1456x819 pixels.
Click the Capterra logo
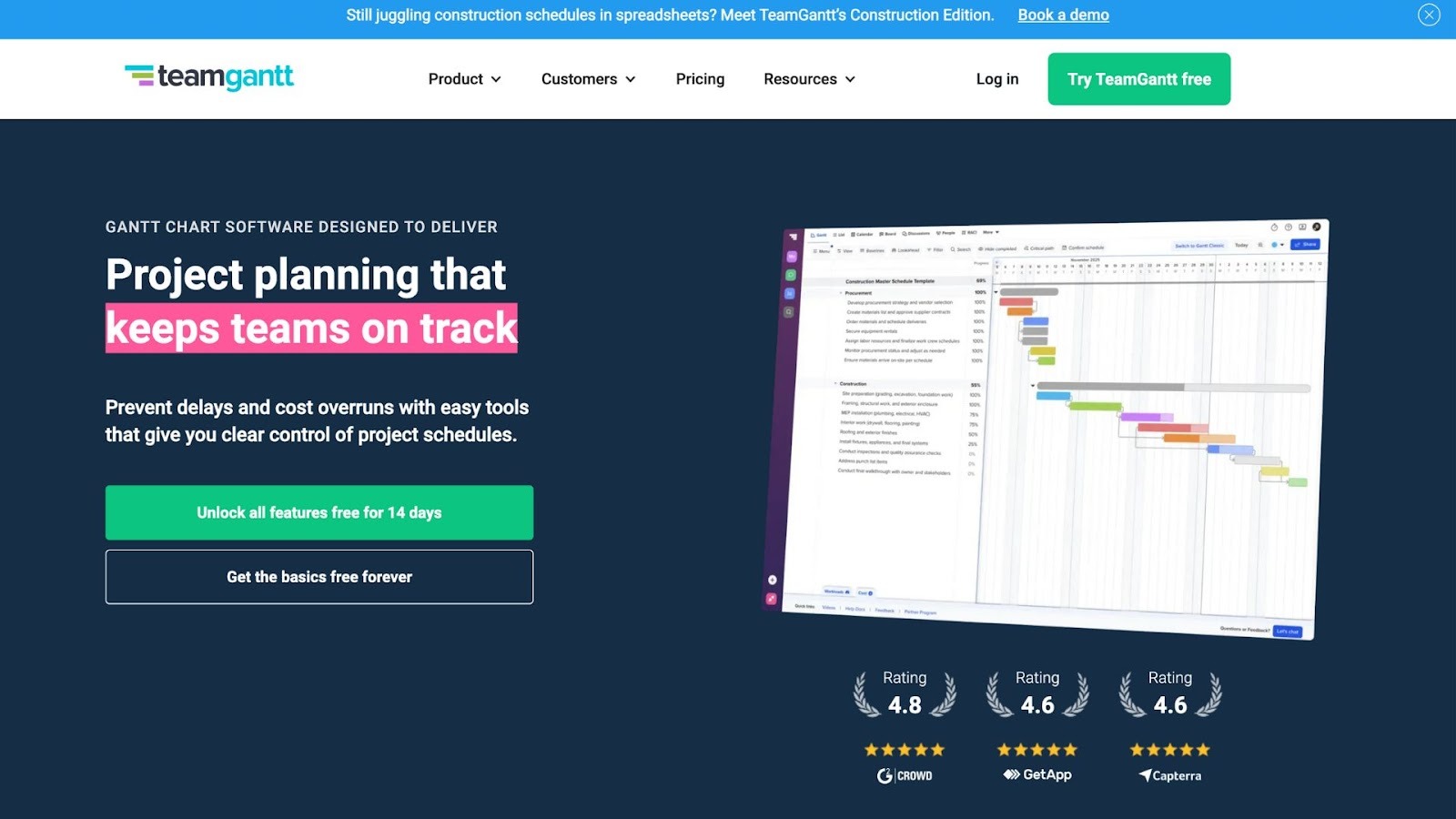[1170, 775]
